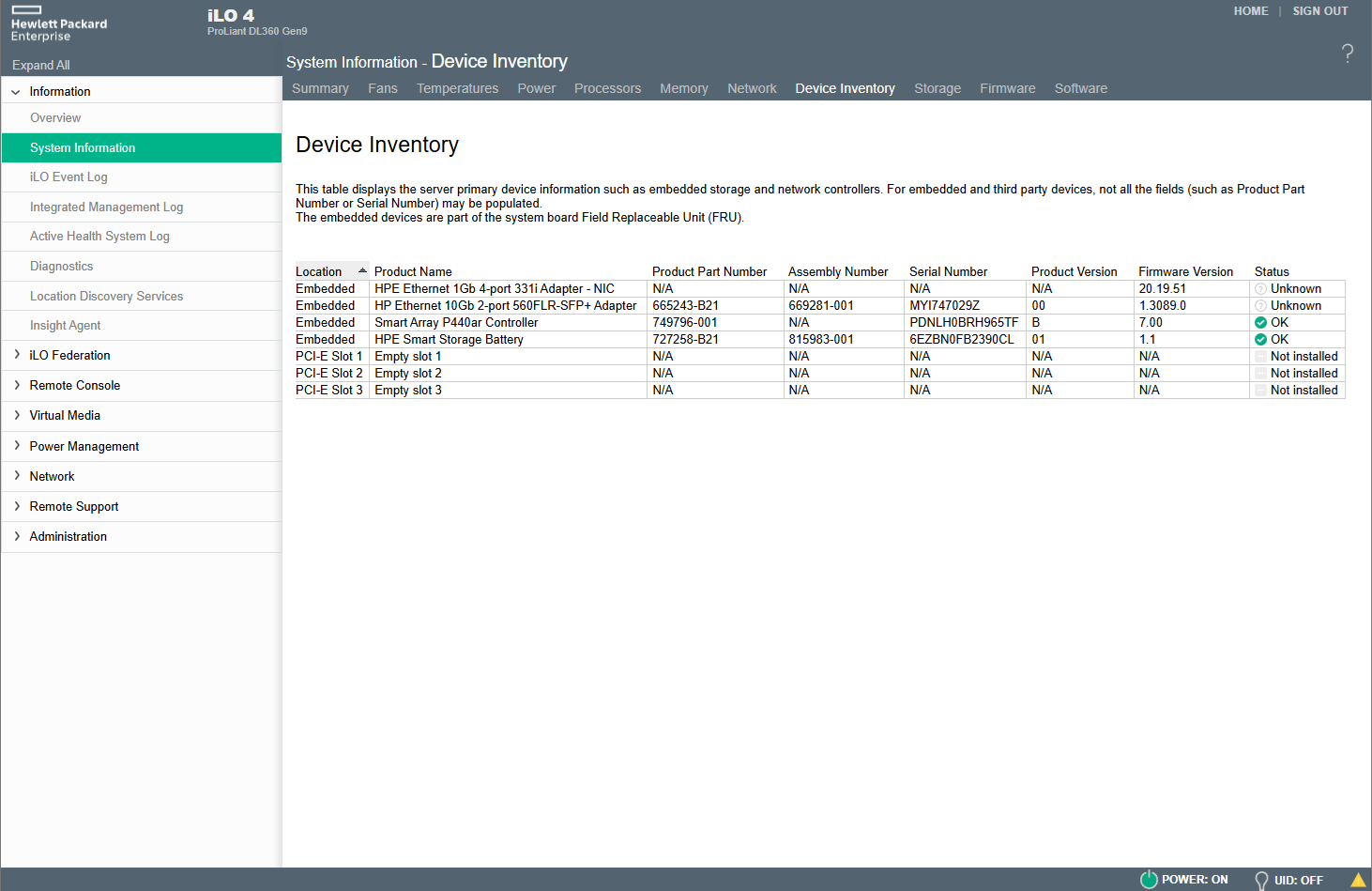Click the yellow warning triangle icon

click(x=1358, y=881)
